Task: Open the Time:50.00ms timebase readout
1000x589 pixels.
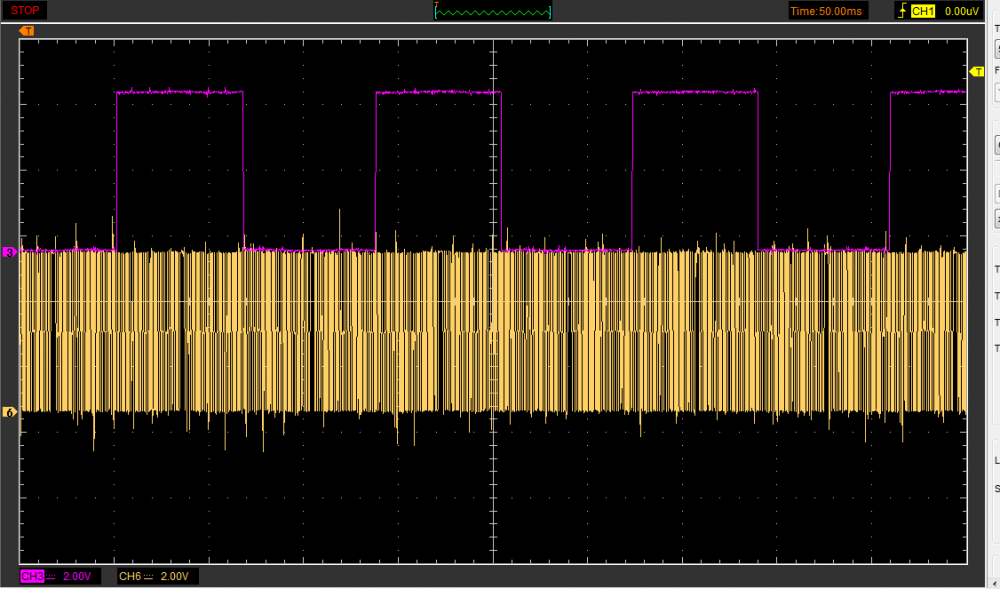Action: 825,11
